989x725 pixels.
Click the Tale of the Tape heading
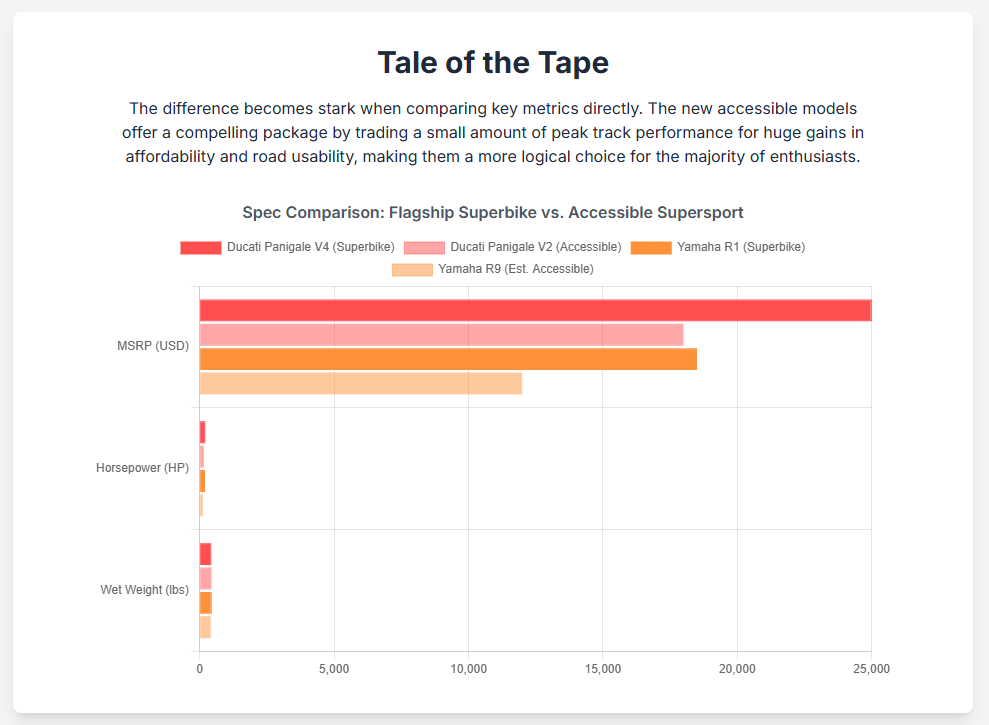click(x=493, y=63)
